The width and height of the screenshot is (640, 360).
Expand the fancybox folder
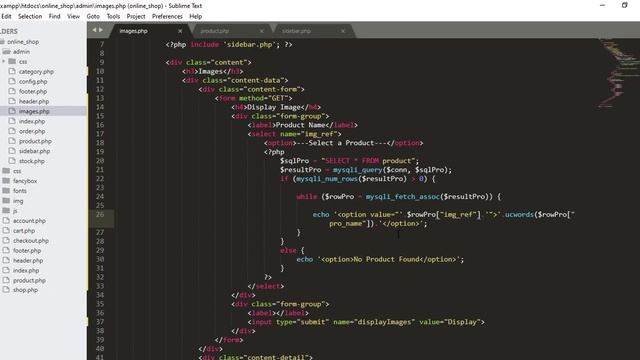pos(25,181)
